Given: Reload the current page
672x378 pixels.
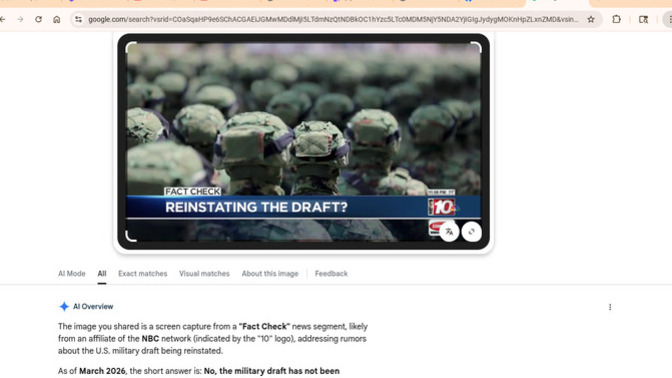Looking at the screenshot, I should tap(39, 19).
